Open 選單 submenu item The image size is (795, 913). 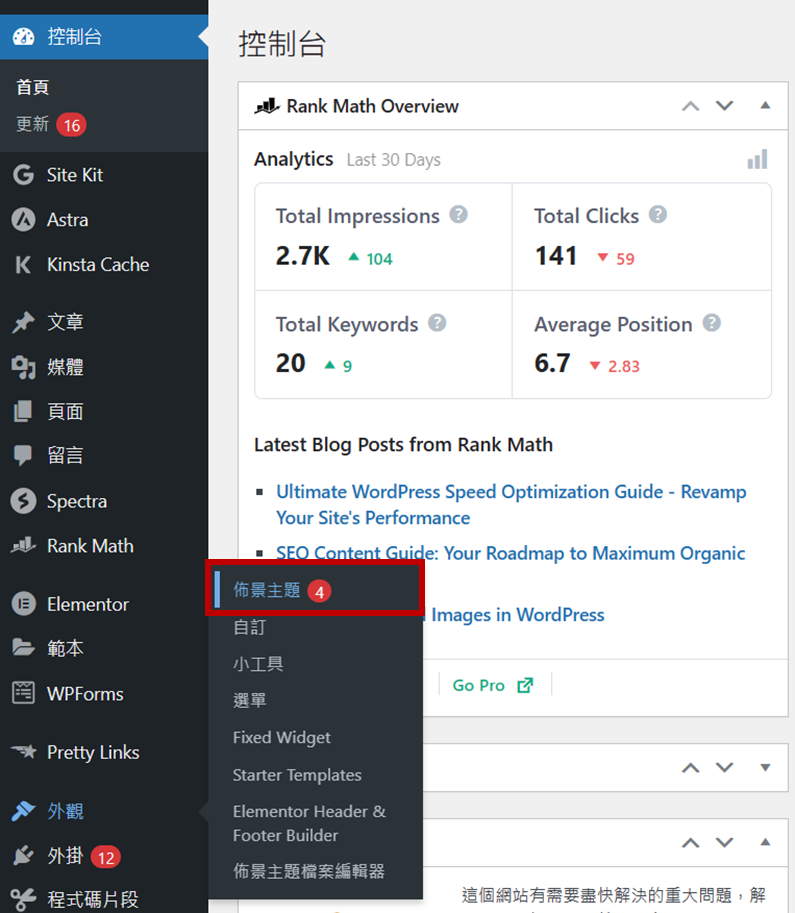(x=250, y=700)
